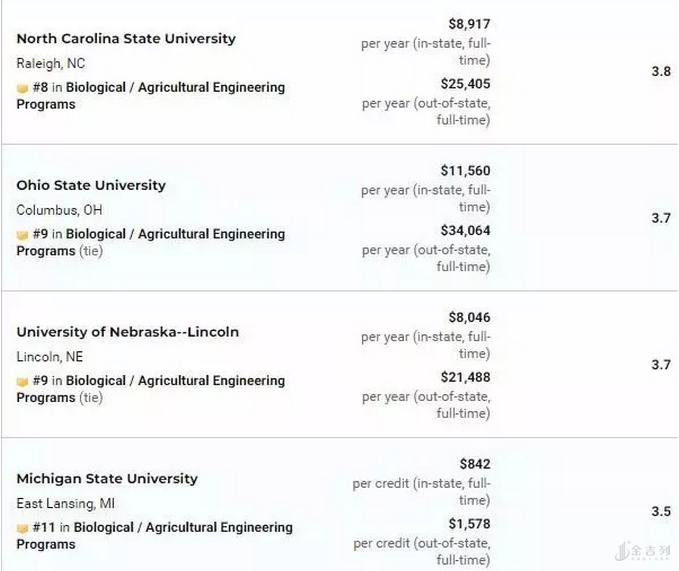Click the $21,488 out-of-state tuition amount
The width and height of the screenshot is (679, 571).
(465, 377)
